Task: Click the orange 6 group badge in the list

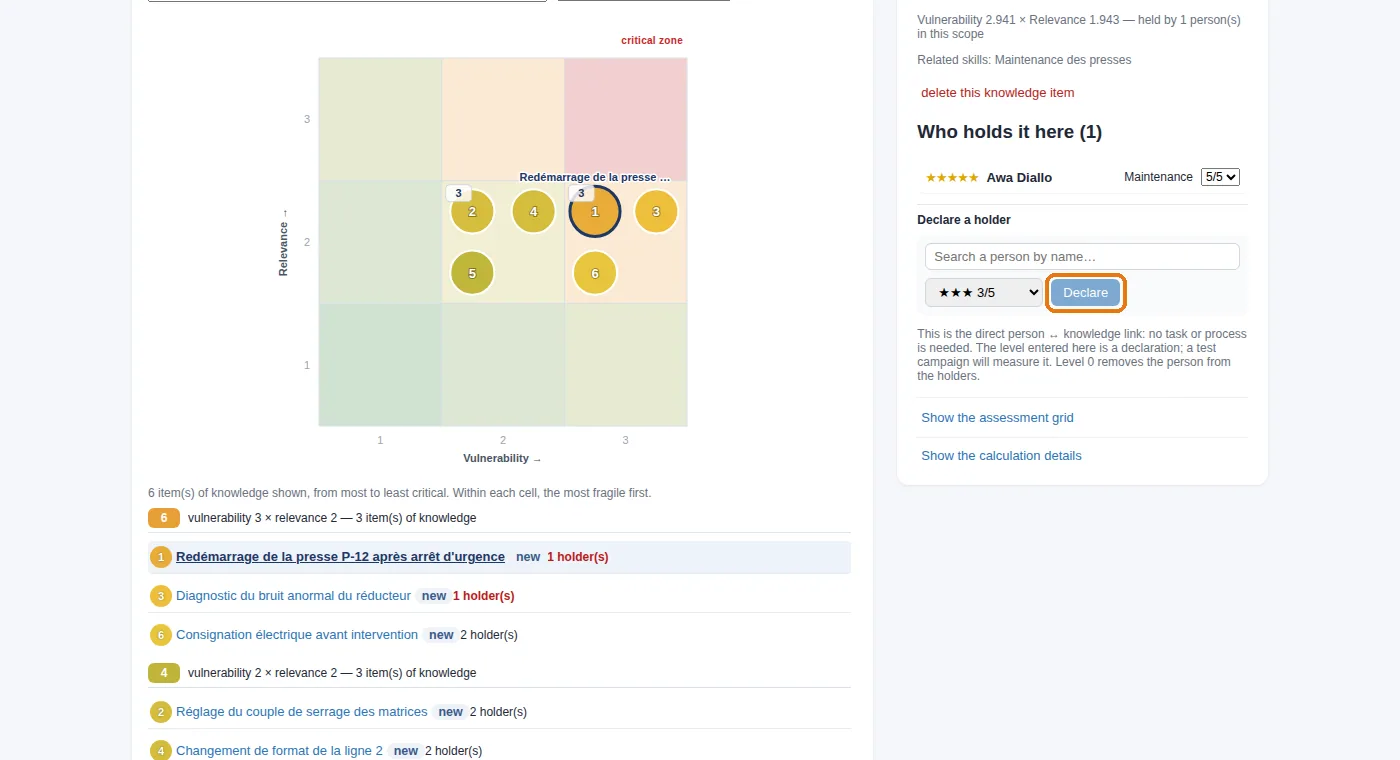Action: 164,518
